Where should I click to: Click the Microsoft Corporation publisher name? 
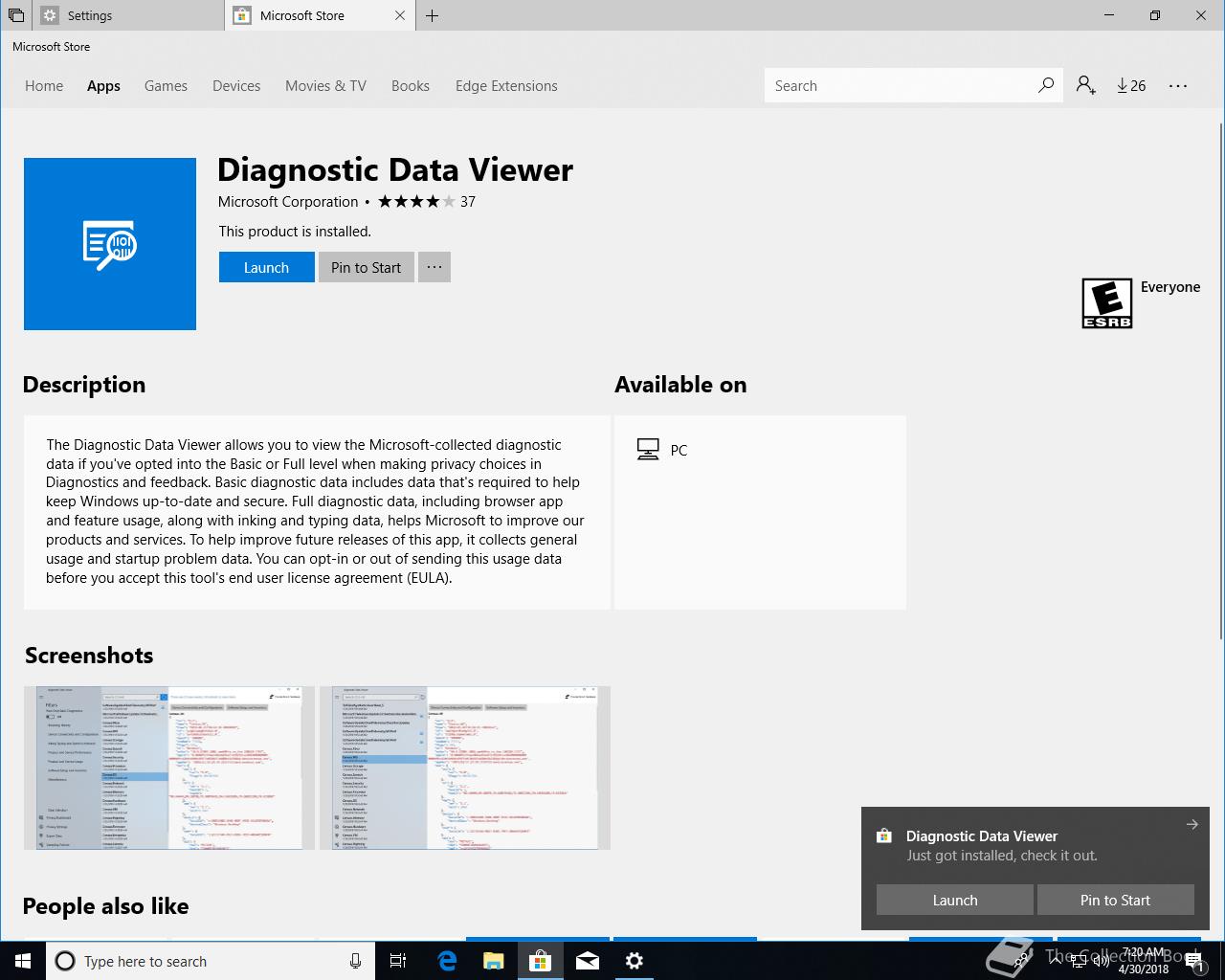point(288,201)
